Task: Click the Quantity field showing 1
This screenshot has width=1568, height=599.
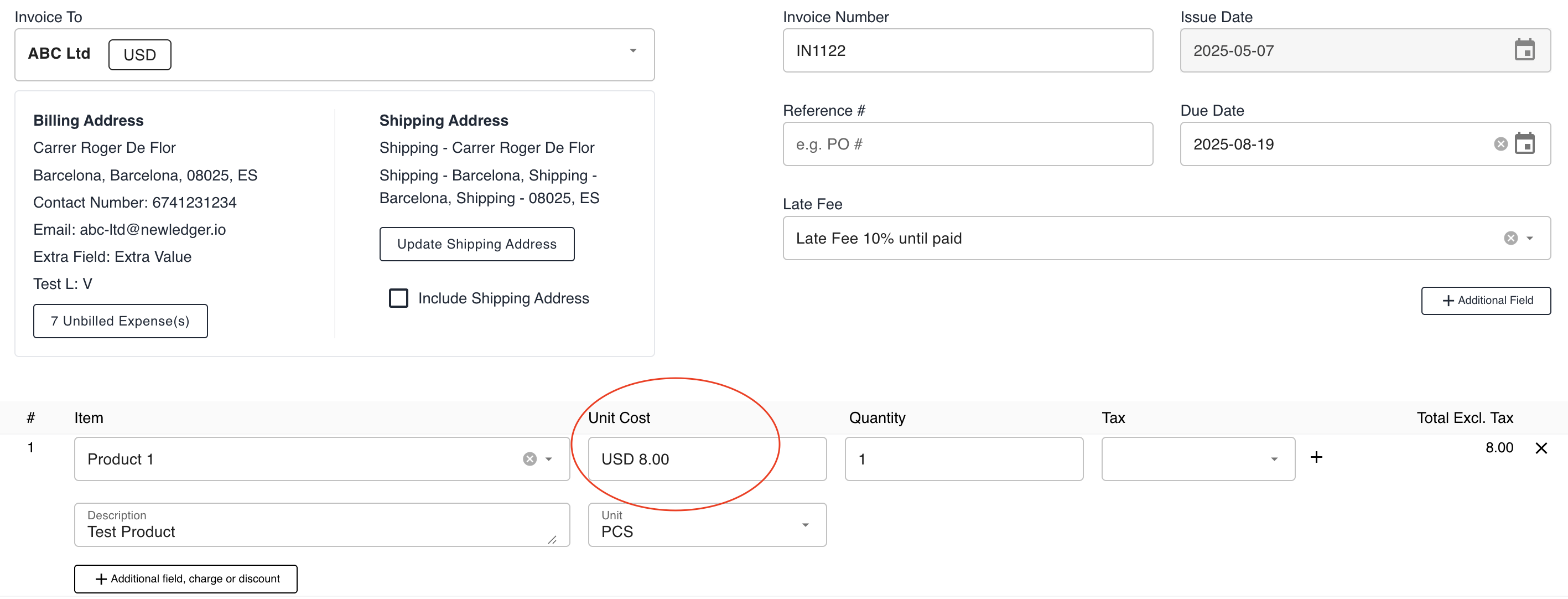Action: [x=964, y=459]
